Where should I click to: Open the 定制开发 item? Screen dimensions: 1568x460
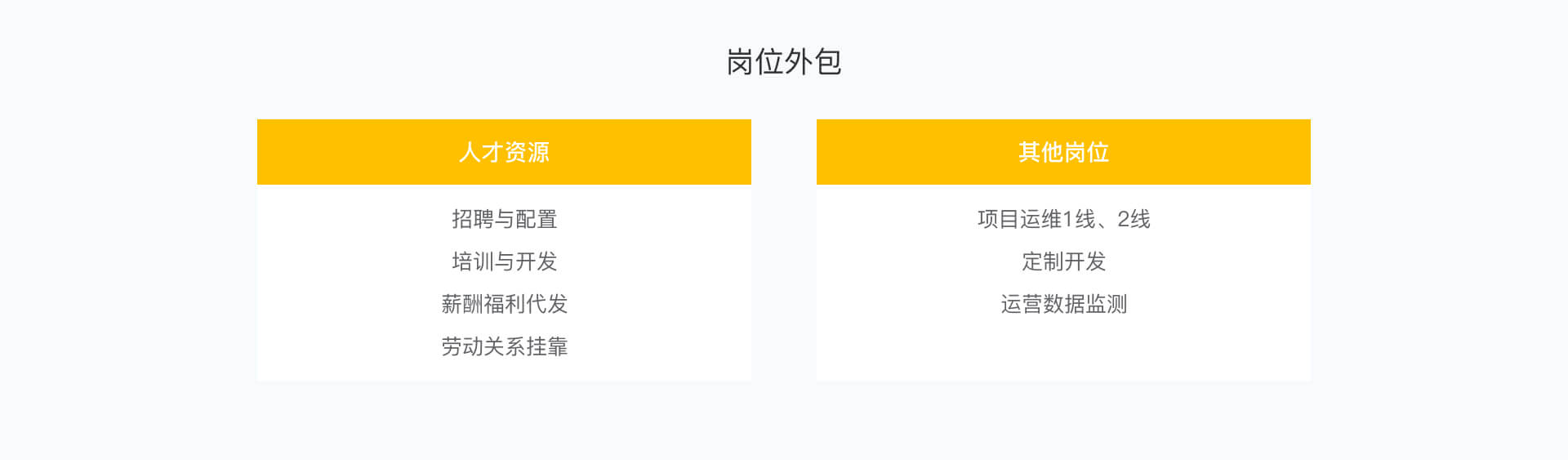coord(1063,261)
